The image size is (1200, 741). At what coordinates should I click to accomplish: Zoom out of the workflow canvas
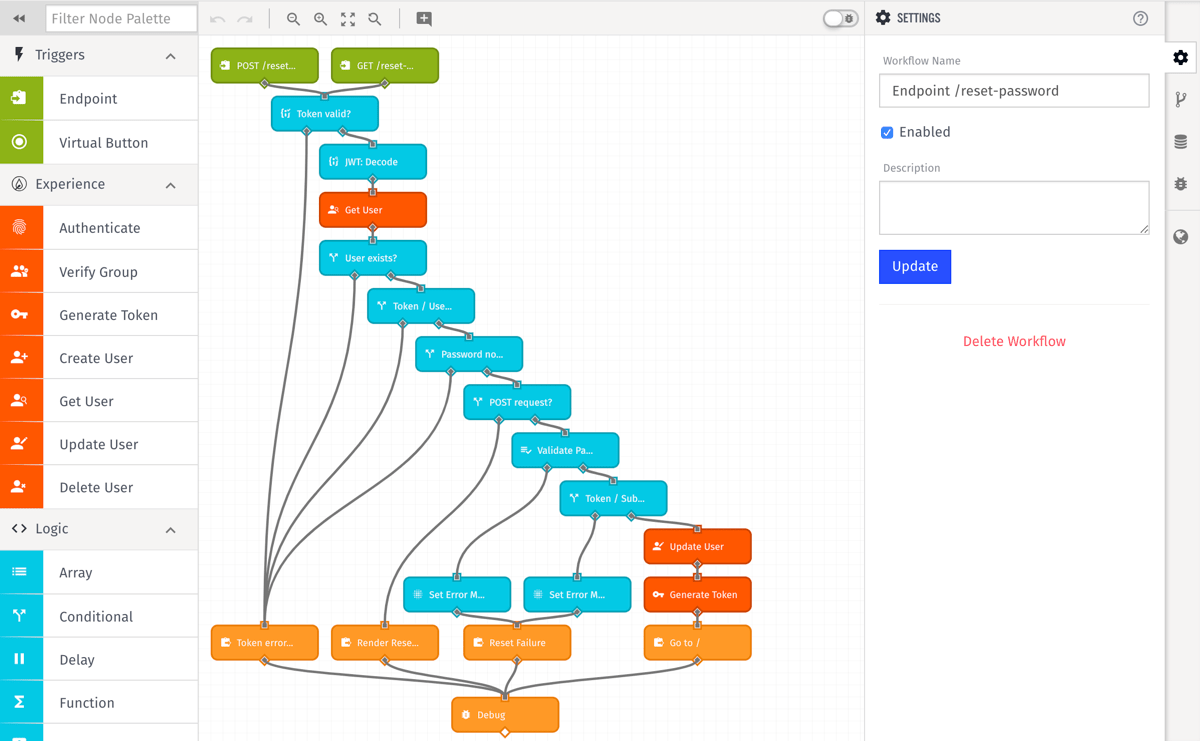click(x=293, y=19)
